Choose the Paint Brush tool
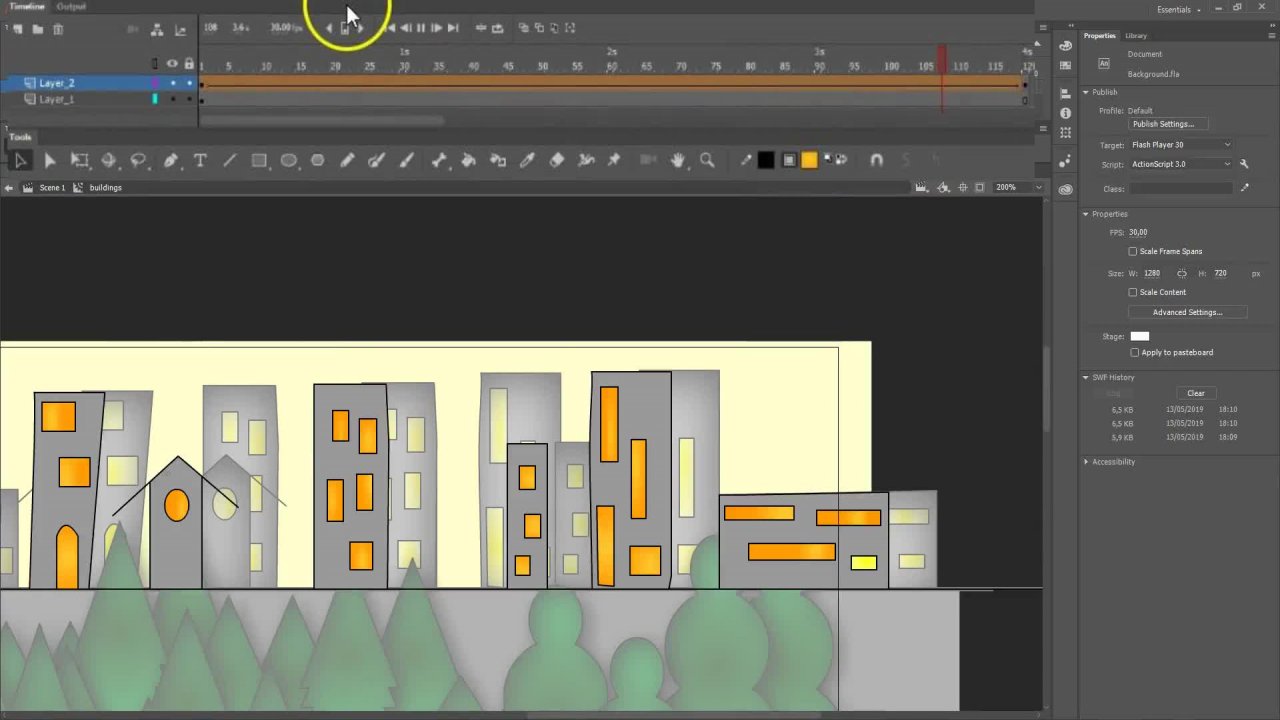The width and height of the screenshot is (1280, 720). pos(377,160)
